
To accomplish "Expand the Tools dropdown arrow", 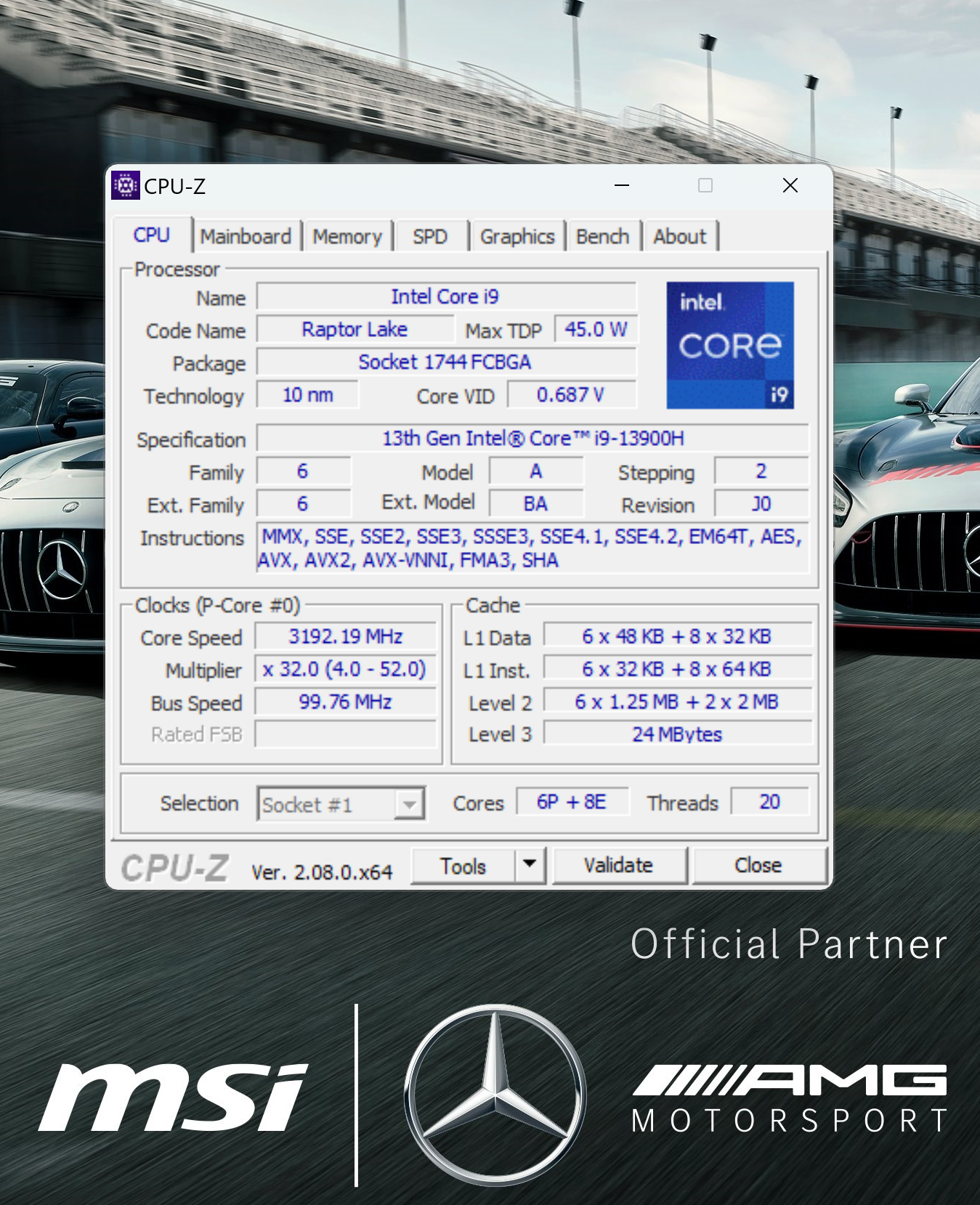I will (x=530, y=864).
